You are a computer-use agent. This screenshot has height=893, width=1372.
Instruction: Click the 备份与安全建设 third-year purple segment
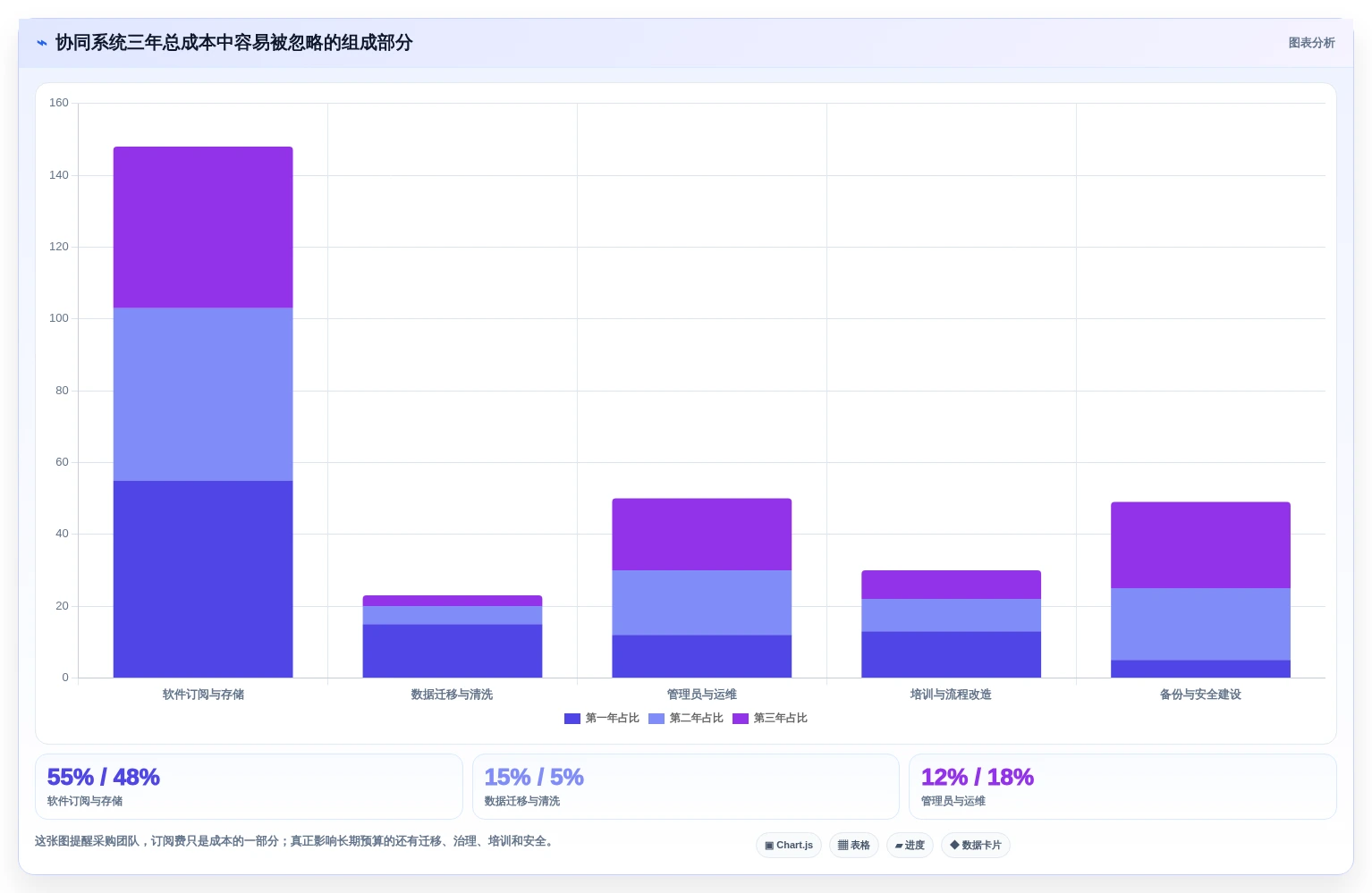click(1200, 545)
